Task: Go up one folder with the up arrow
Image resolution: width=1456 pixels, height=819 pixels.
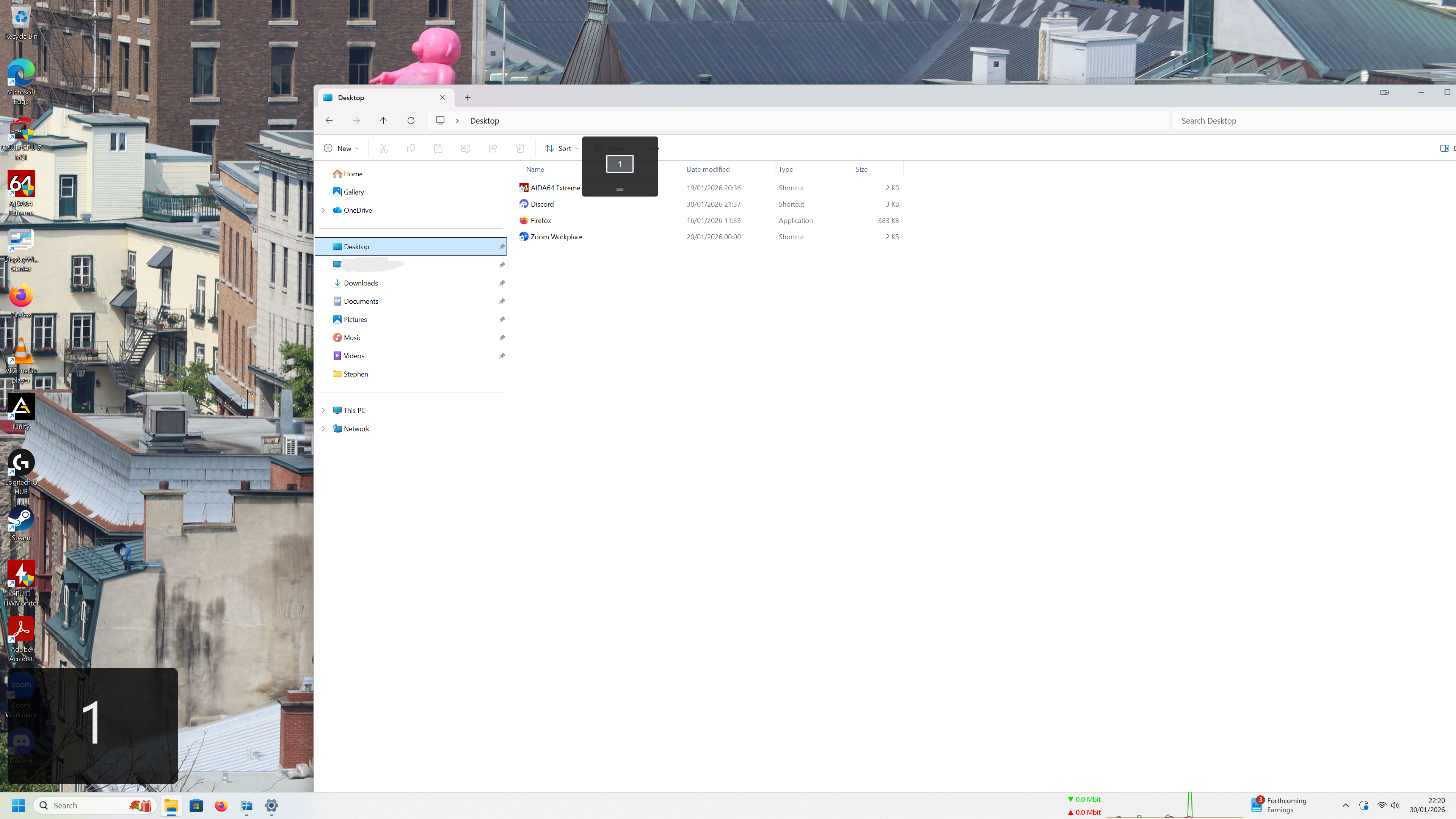Action: coord(383,121)
